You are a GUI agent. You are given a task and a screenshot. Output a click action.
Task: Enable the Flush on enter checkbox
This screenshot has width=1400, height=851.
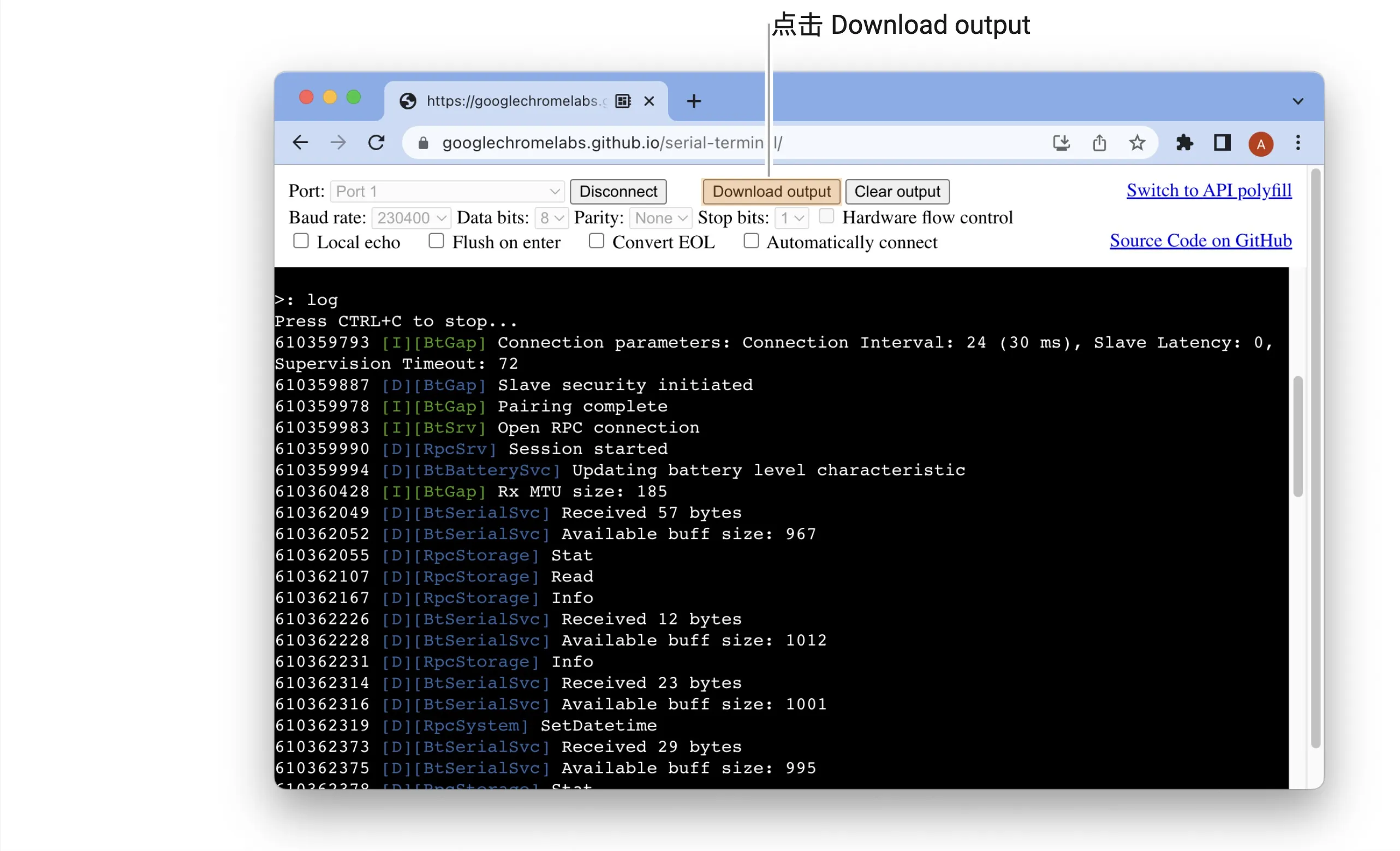pyautogui.click(x=436, y=241)
